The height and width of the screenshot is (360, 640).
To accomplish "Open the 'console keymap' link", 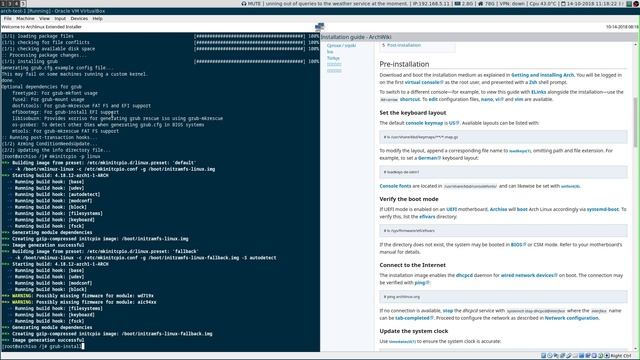I will tap(424, 123).
